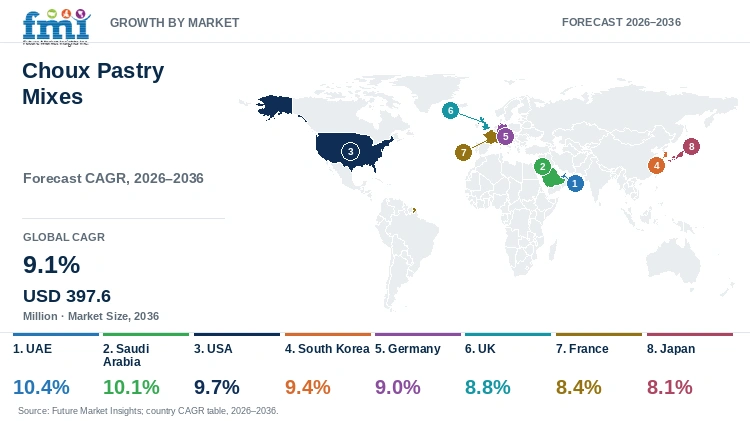Click the 'Choux Pastry Mixes' title
This screenshot has width=750, height=421.
click(x=93, y=83)
